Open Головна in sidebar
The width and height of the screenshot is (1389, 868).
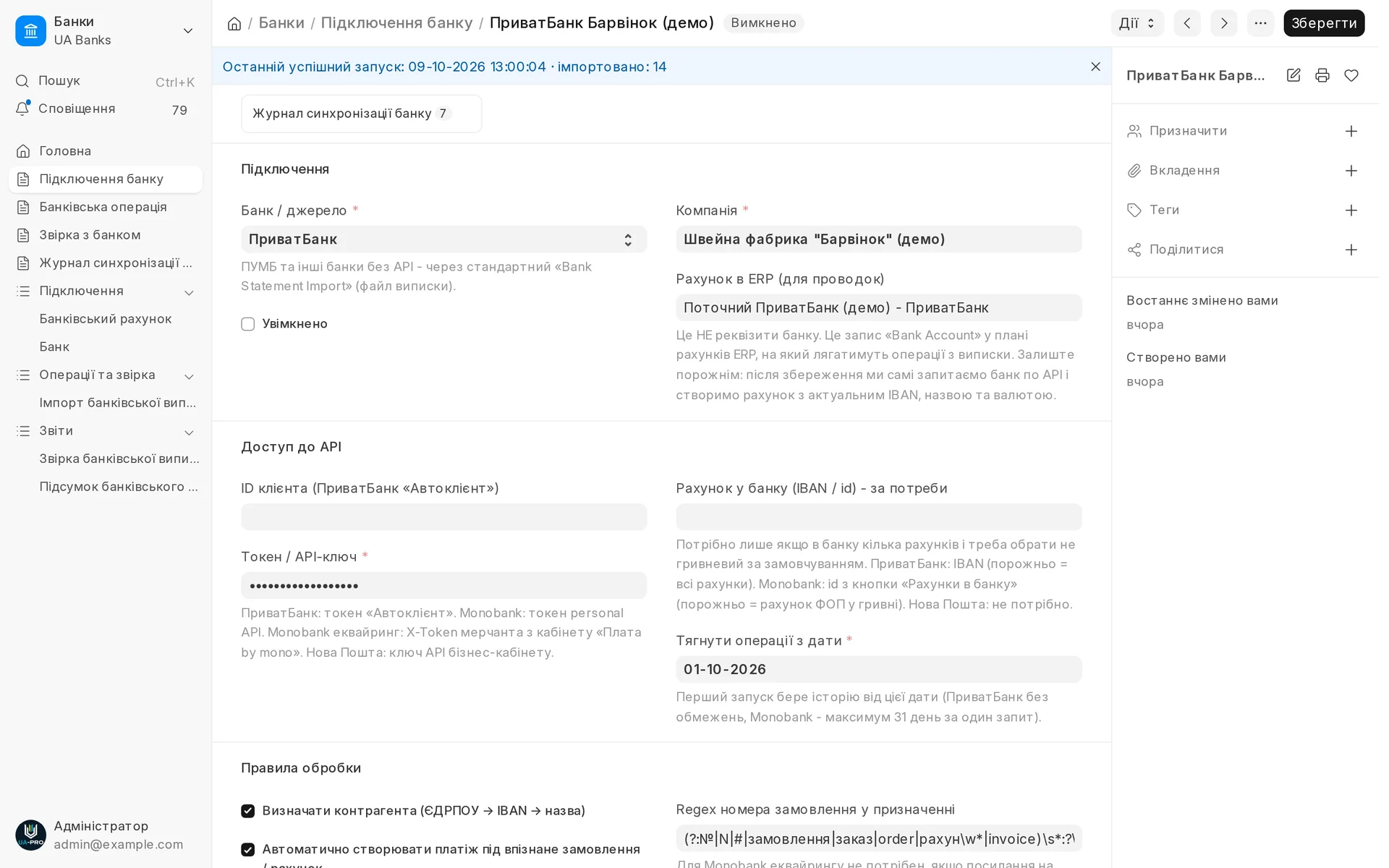(x=106, y=152)
